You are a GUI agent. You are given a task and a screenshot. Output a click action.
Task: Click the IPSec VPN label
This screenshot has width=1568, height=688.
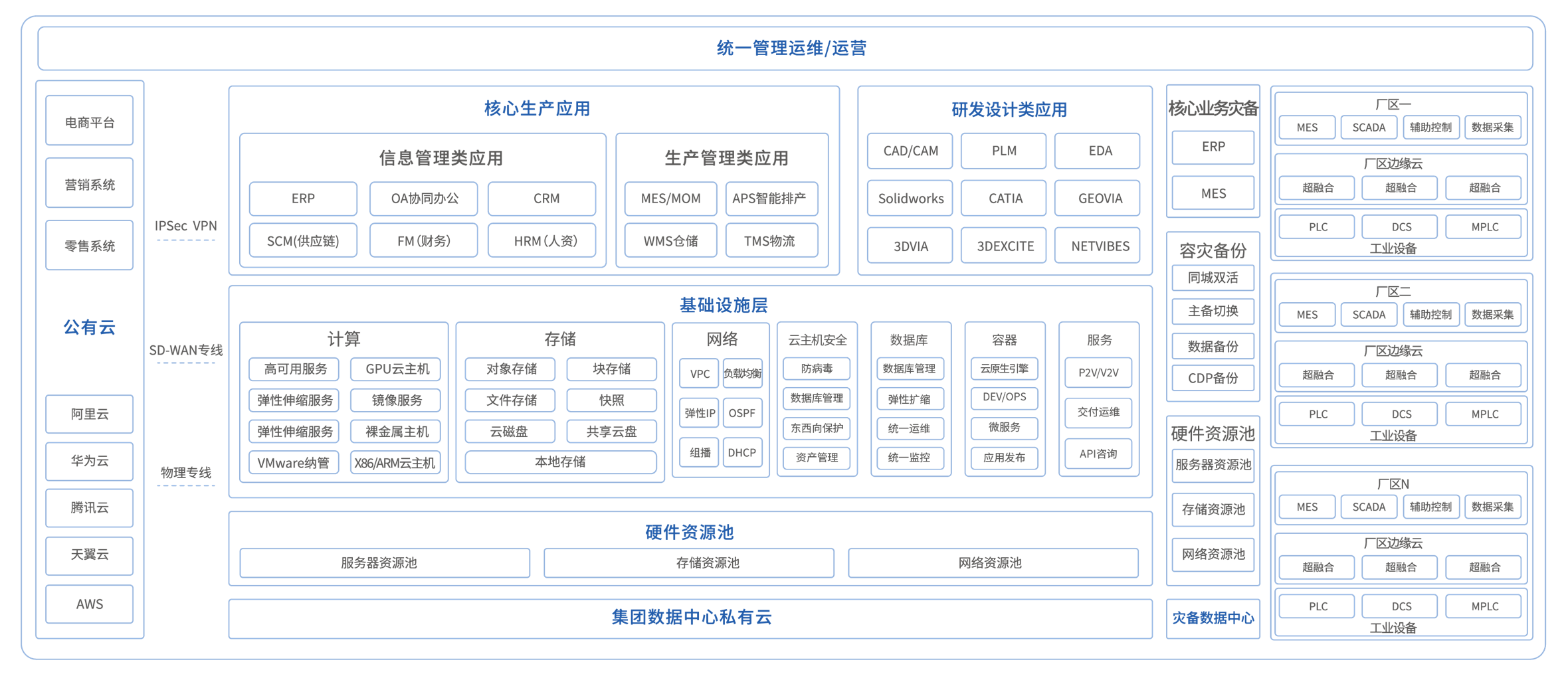[186, 226]
